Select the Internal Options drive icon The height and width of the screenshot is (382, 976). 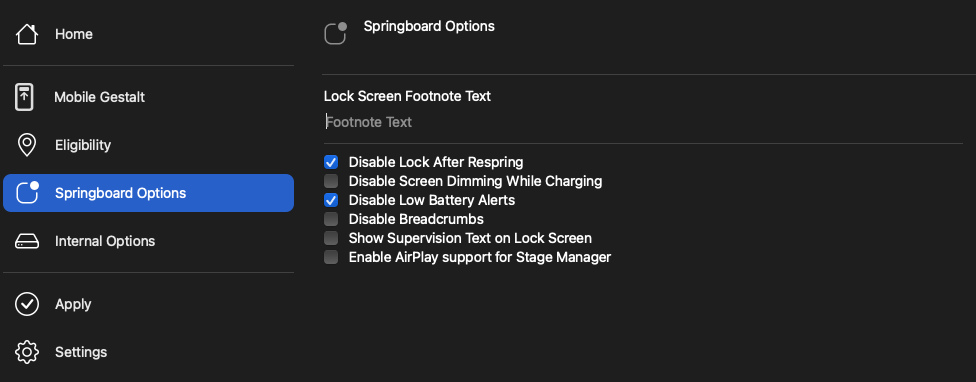[27, 241]
